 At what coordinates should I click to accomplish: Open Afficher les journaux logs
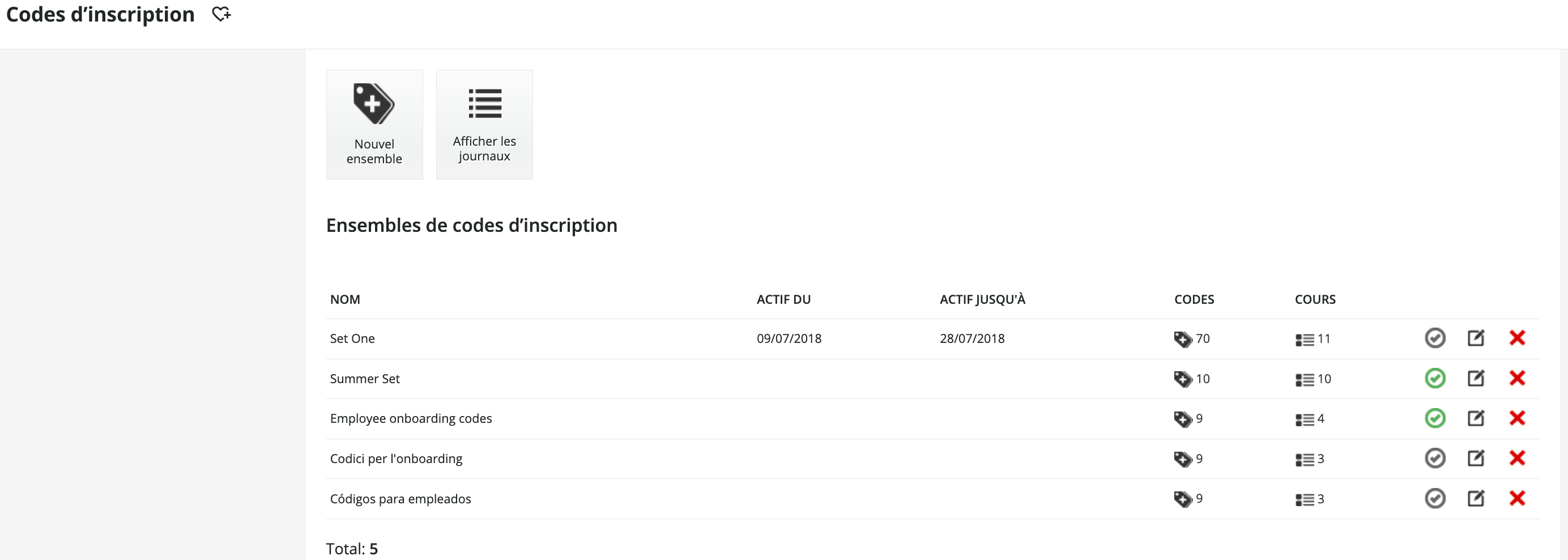484,124
